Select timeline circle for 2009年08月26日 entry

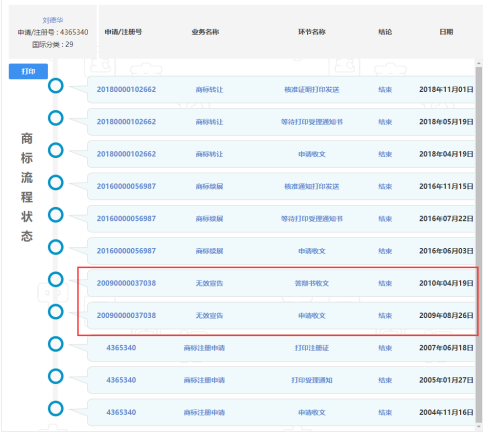pyautogui.click(x=56, y=312)
